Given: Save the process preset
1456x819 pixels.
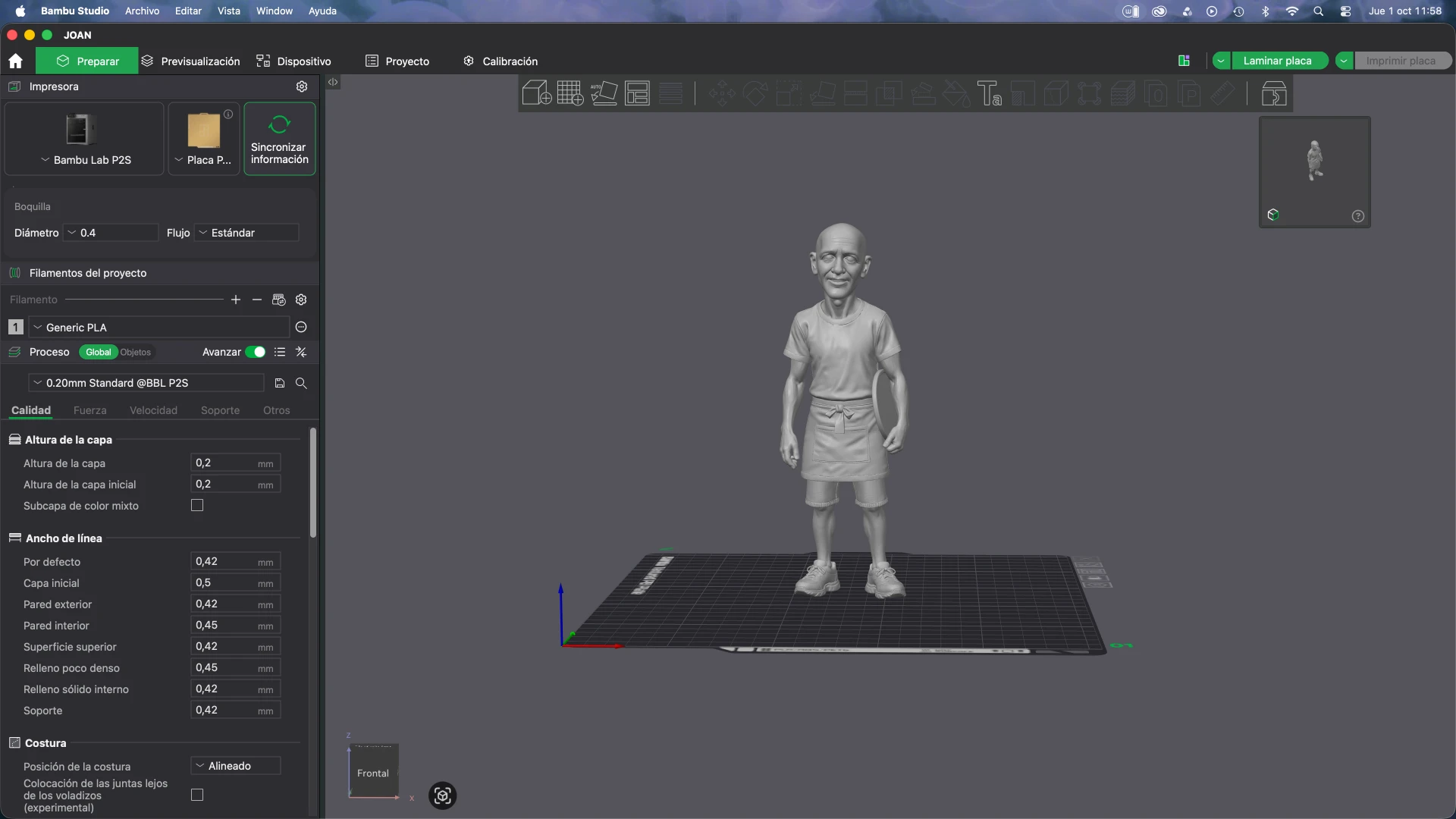Looking at the screenshot, I should [x=279, y=383].
